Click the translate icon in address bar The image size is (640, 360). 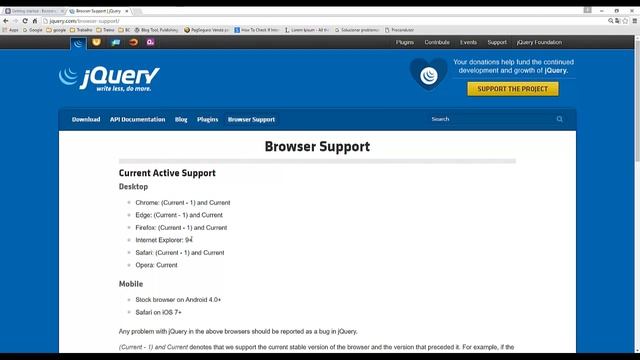click(618, 21)
